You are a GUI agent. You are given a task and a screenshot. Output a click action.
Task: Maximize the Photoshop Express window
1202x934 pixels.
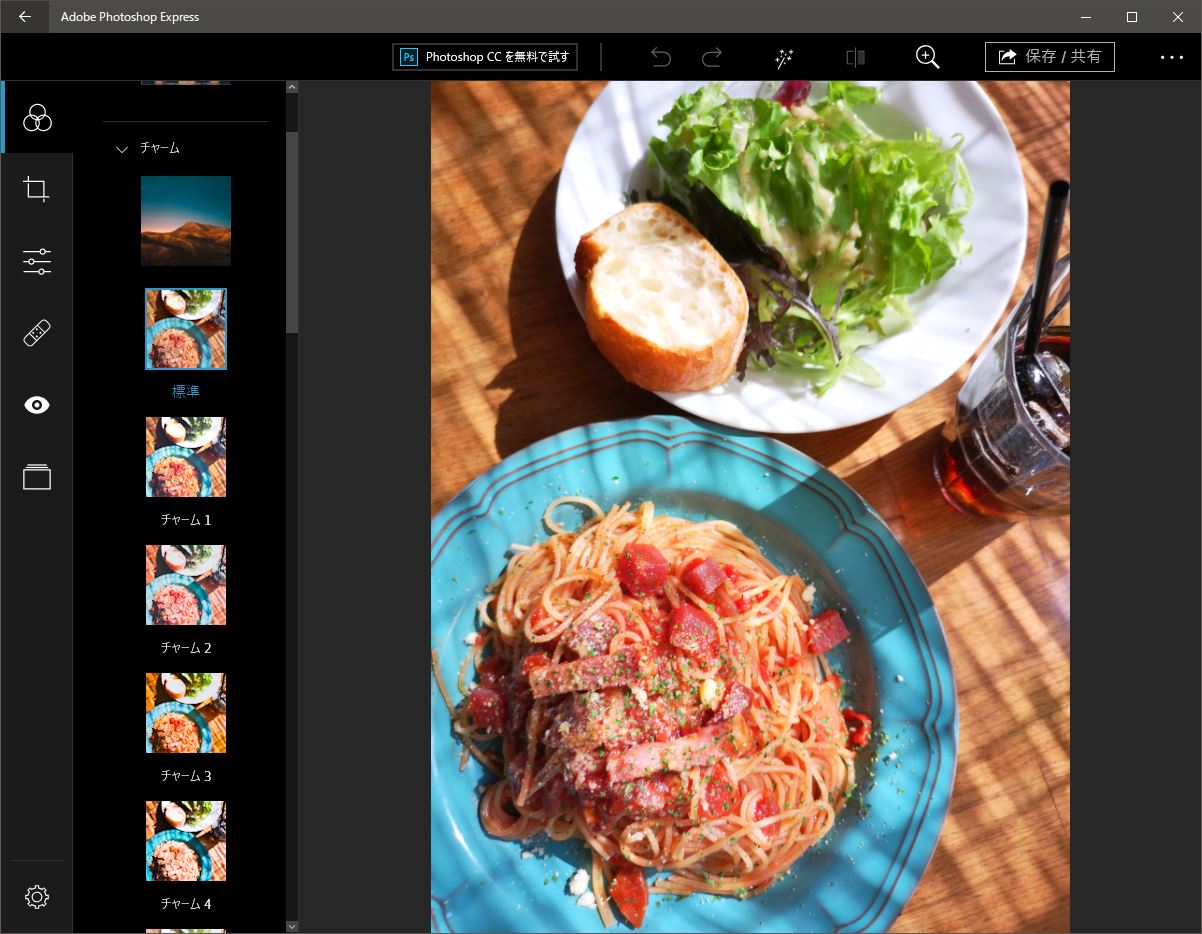click(x=1132, y=17)
